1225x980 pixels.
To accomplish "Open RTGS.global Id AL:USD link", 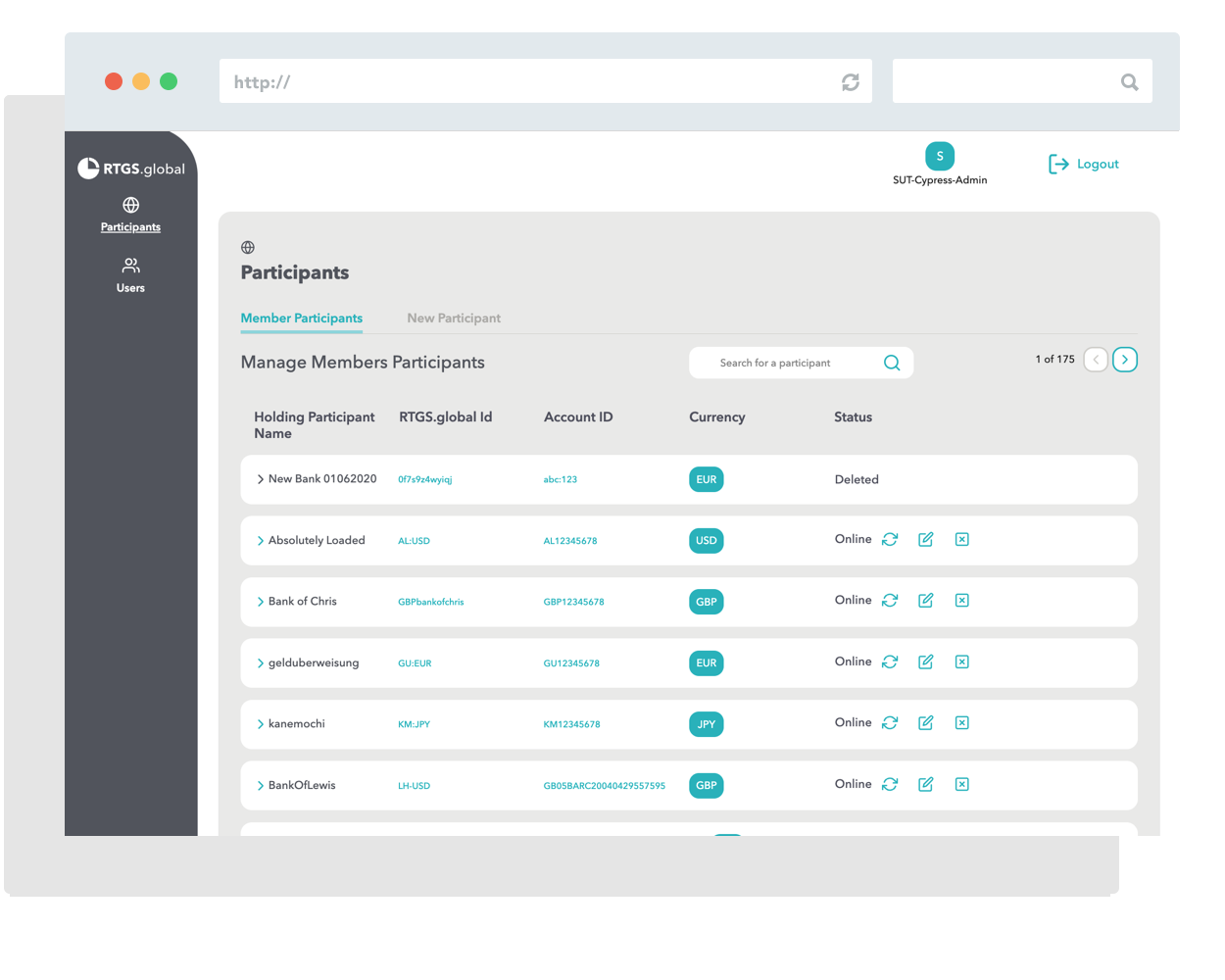I will tap(414, 541).
